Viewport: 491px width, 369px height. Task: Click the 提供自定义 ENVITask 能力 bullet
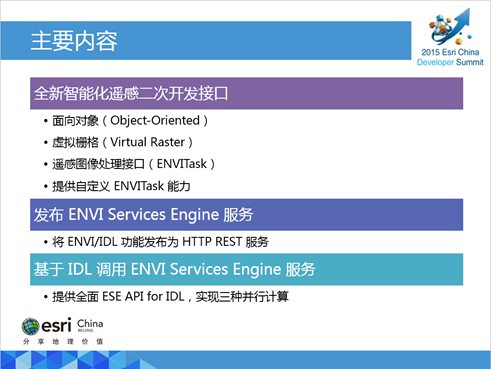[x=117, y=186]
